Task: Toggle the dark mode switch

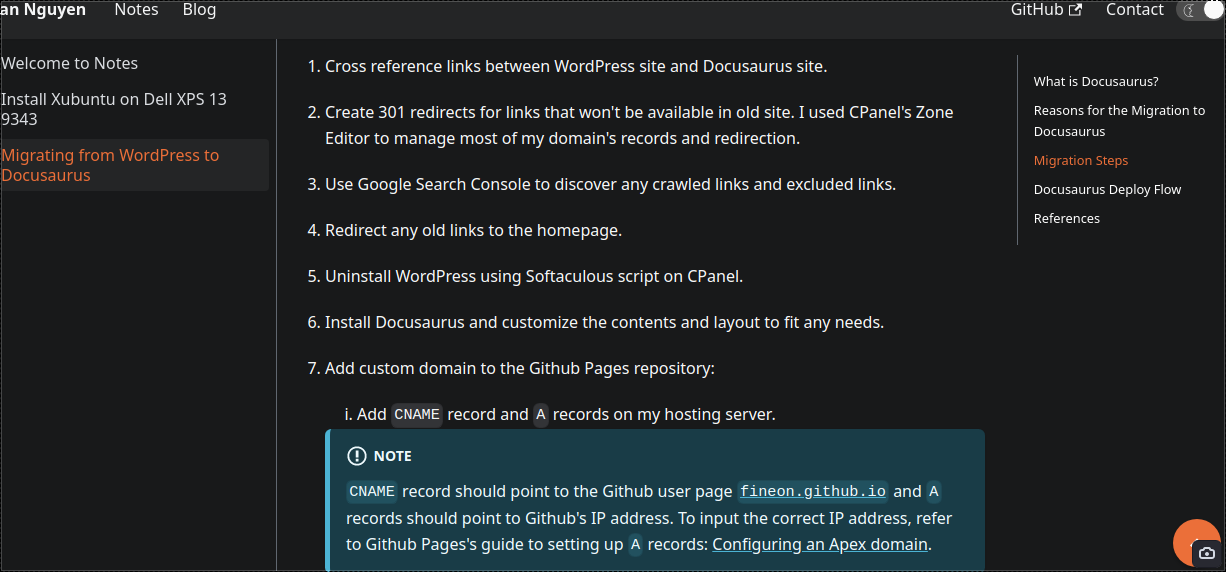Action: (1200, 10)
